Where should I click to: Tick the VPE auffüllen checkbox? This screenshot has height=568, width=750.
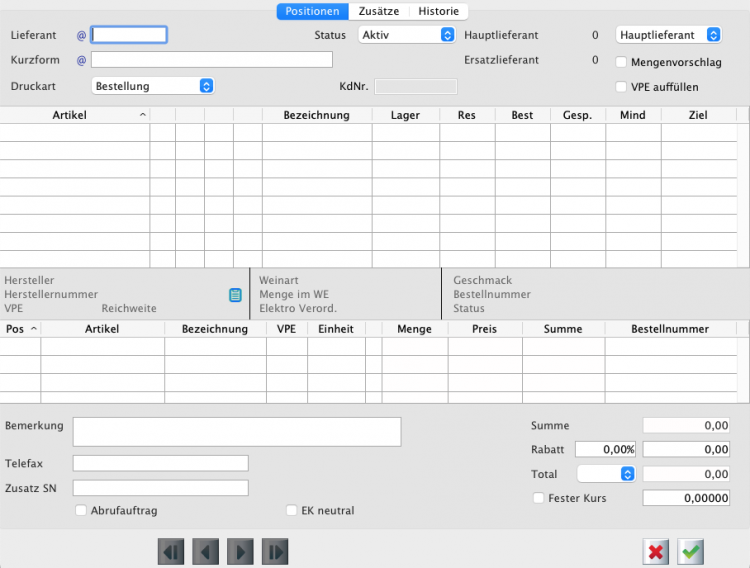622,87
